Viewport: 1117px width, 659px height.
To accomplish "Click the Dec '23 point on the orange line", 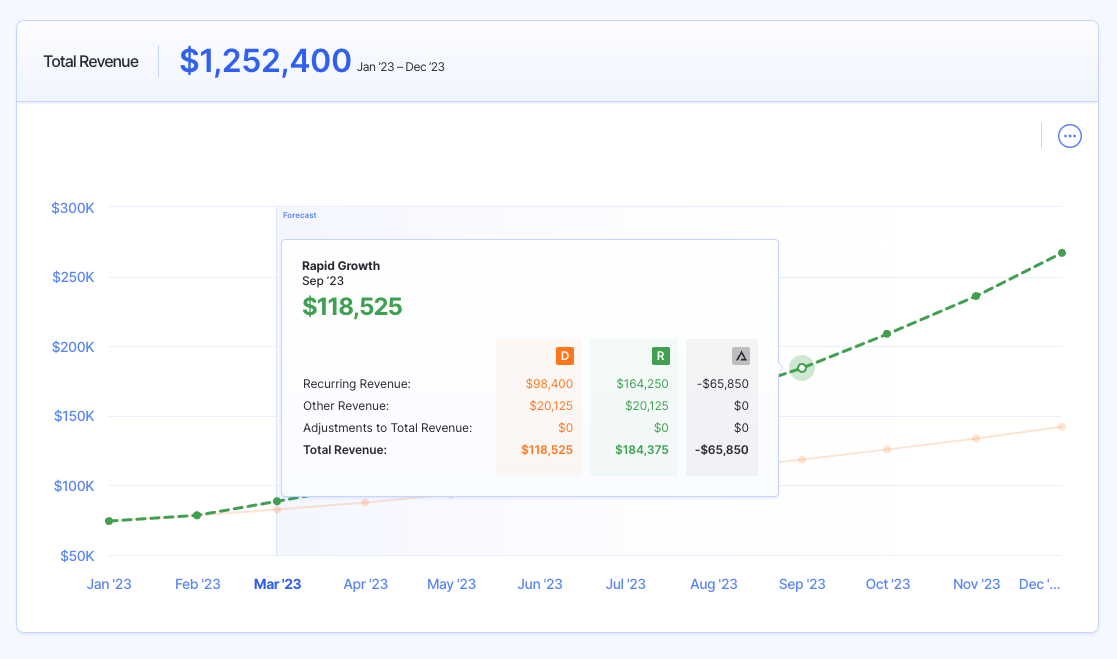I will (x=1061, y=426).
